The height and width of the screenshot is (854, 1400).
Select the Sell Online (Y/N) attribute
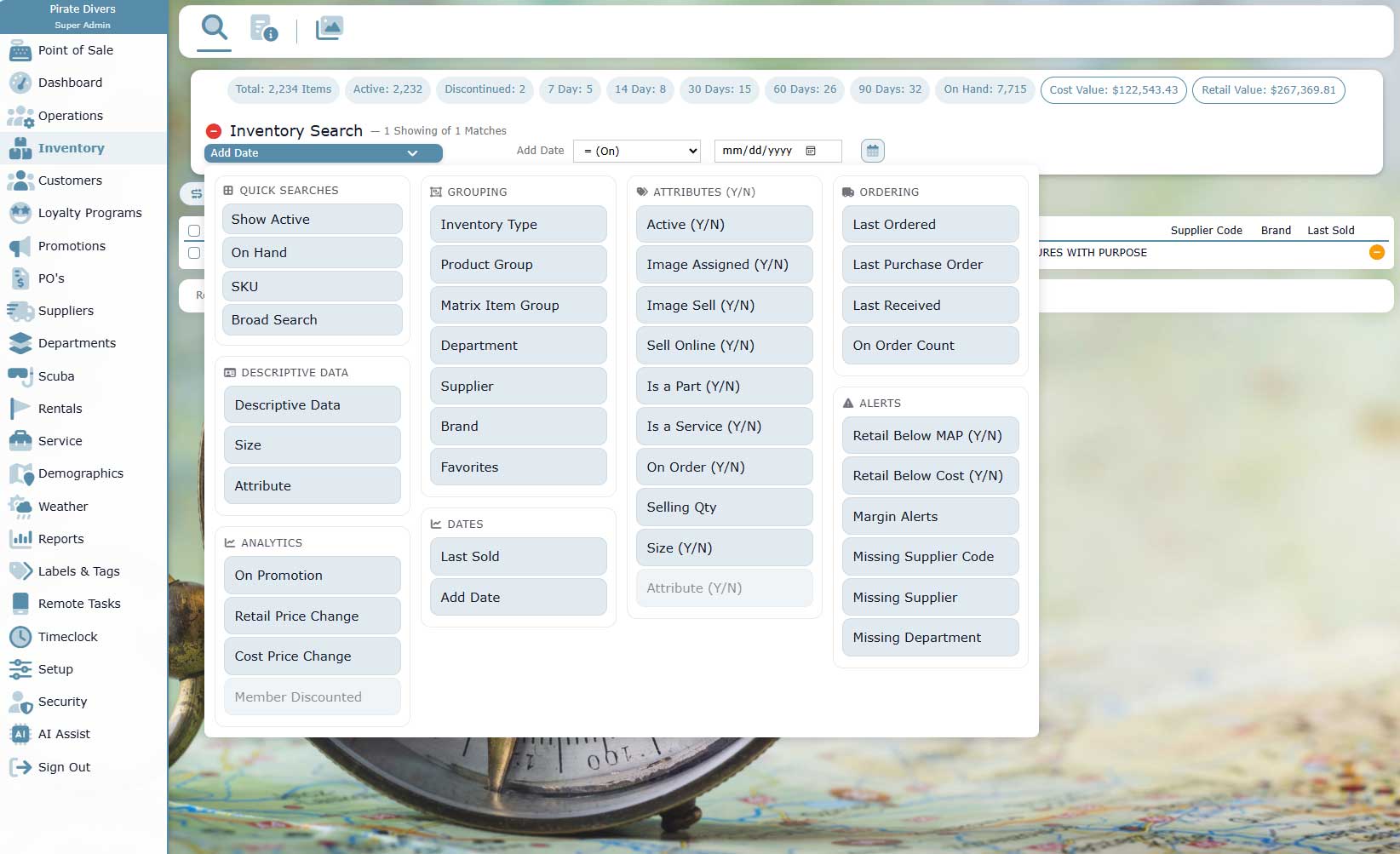coord(725,346)
